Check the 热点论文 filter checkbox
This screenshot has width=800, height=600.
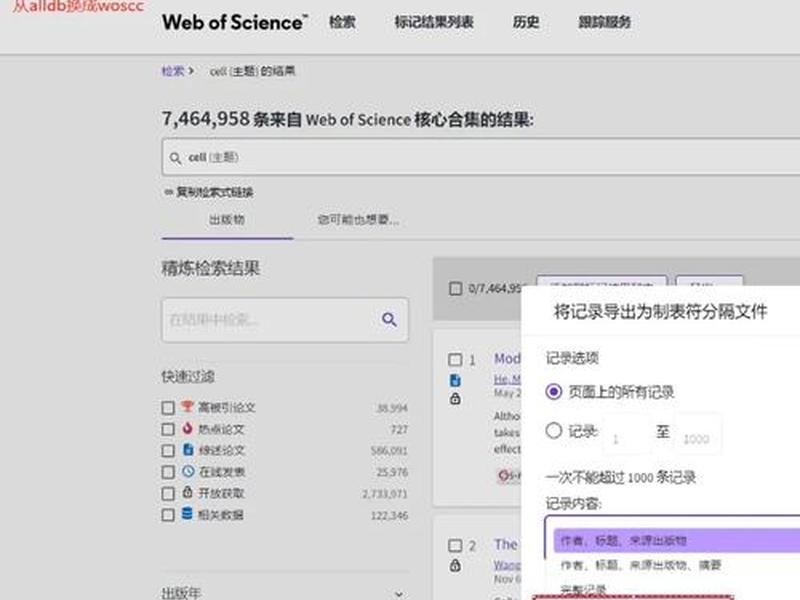[168, 429]
